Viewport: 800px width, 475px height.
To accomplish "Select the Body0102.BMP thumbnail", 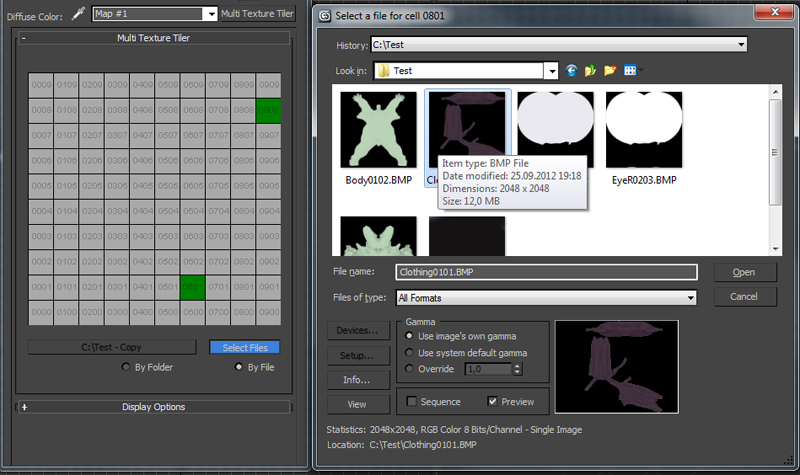I will coord(379,130).
